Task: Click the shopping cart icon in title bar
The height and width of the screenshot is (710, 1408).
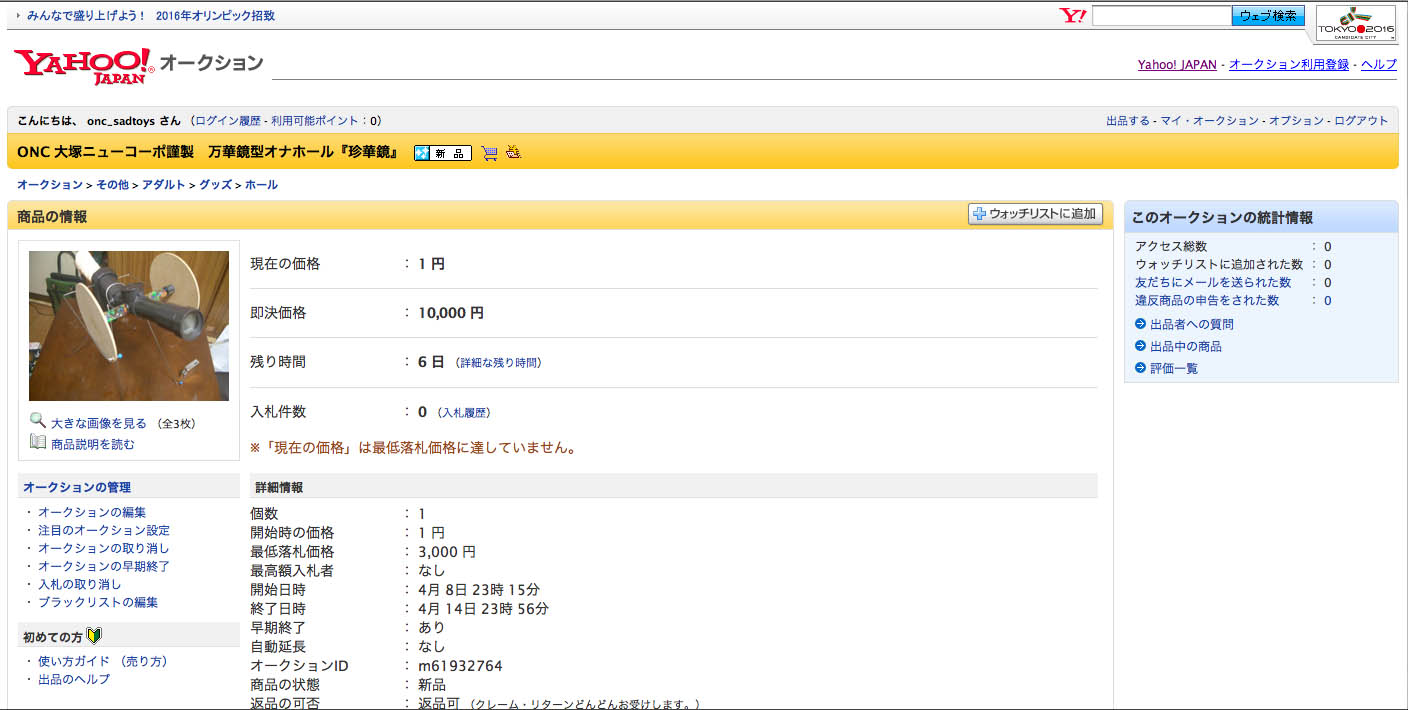Action: tap(489, 153)
